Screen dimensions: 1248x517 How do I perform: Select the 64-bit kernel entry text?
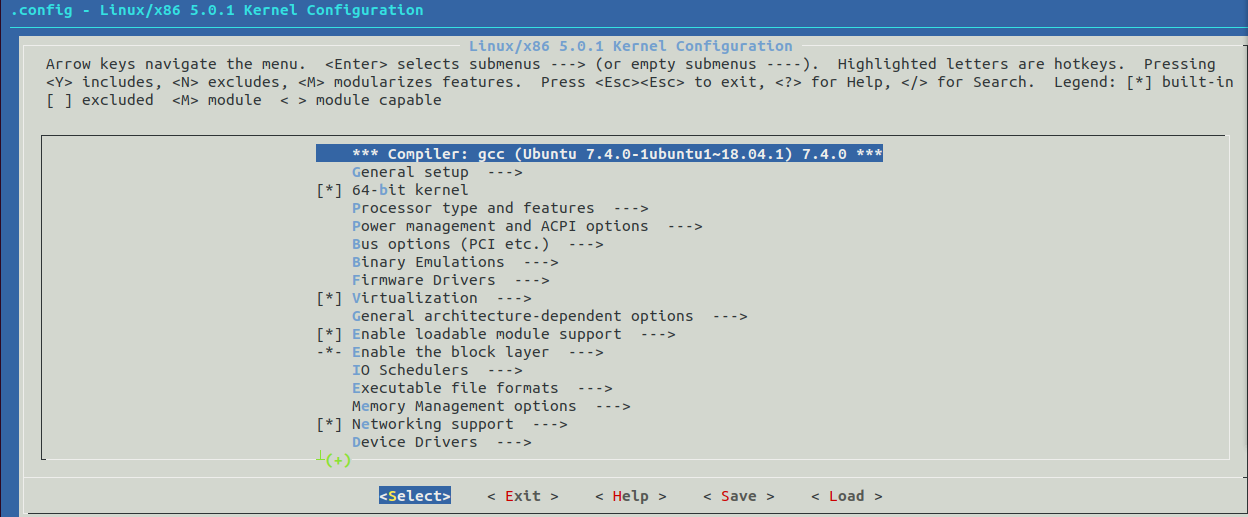(410, 190)
